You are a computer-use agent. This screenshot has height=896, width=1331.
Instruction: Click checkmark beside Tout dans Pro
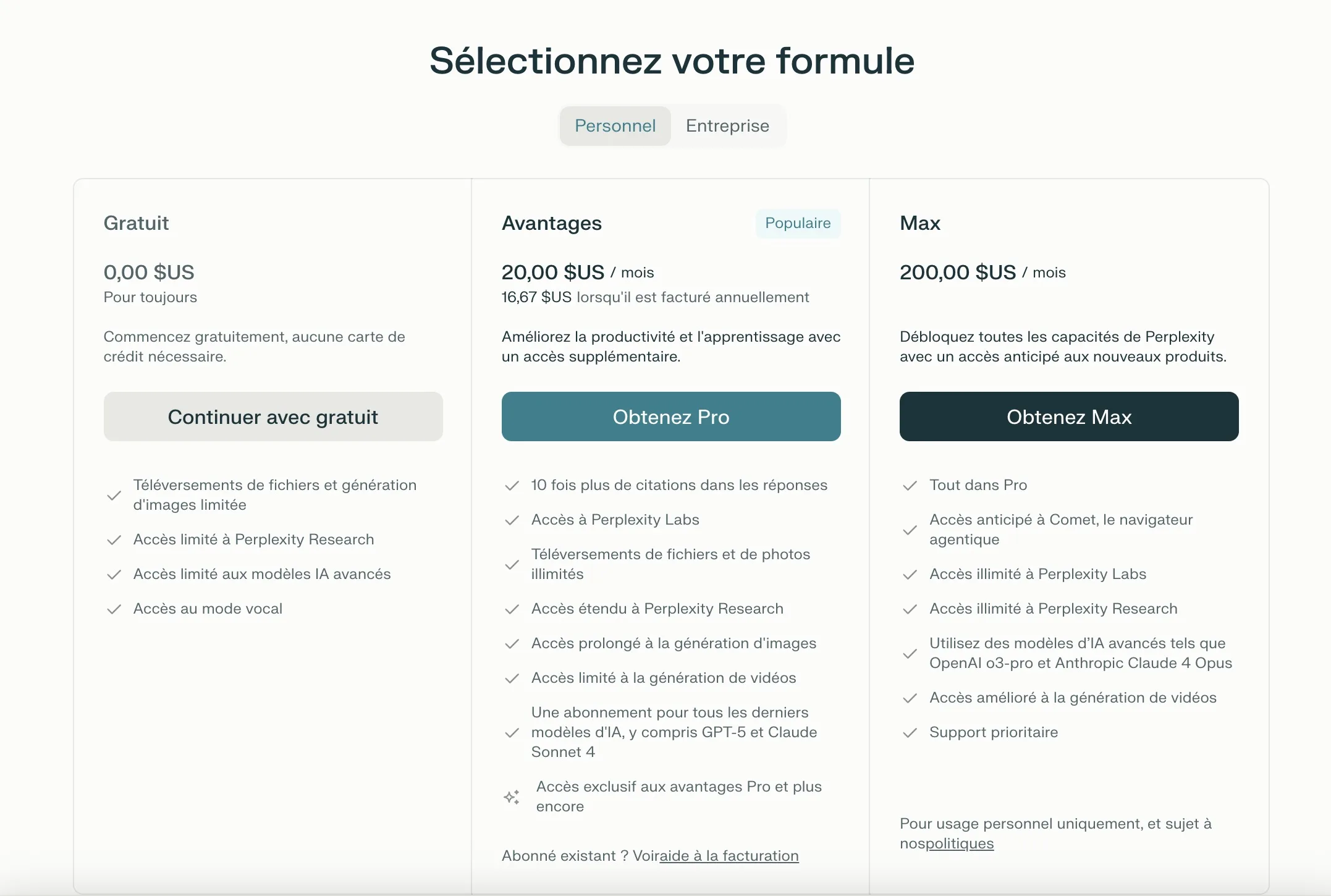[x=910, y=486]
